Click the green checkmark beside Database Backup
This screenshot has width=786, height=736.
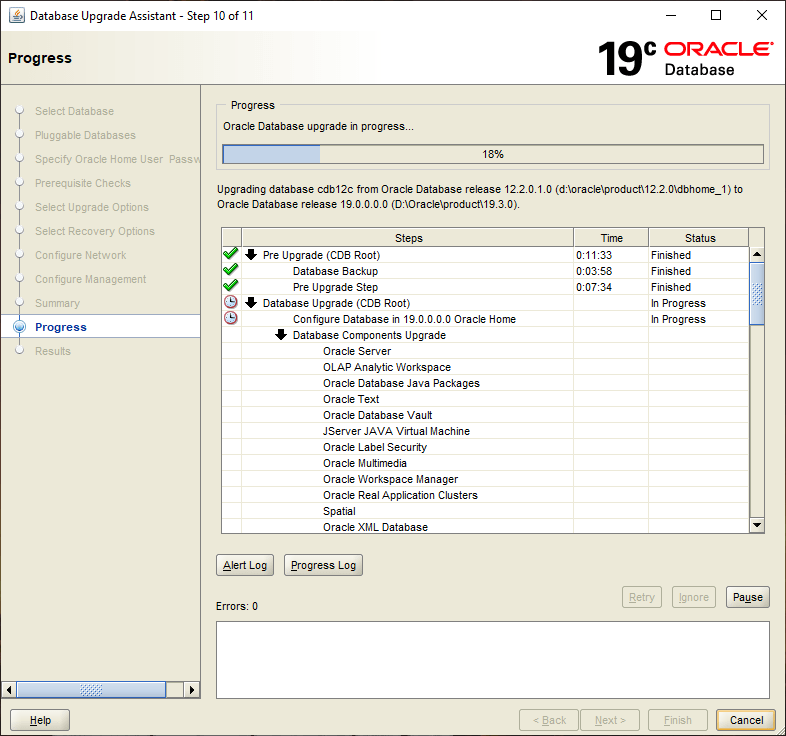tap(231, 270)
